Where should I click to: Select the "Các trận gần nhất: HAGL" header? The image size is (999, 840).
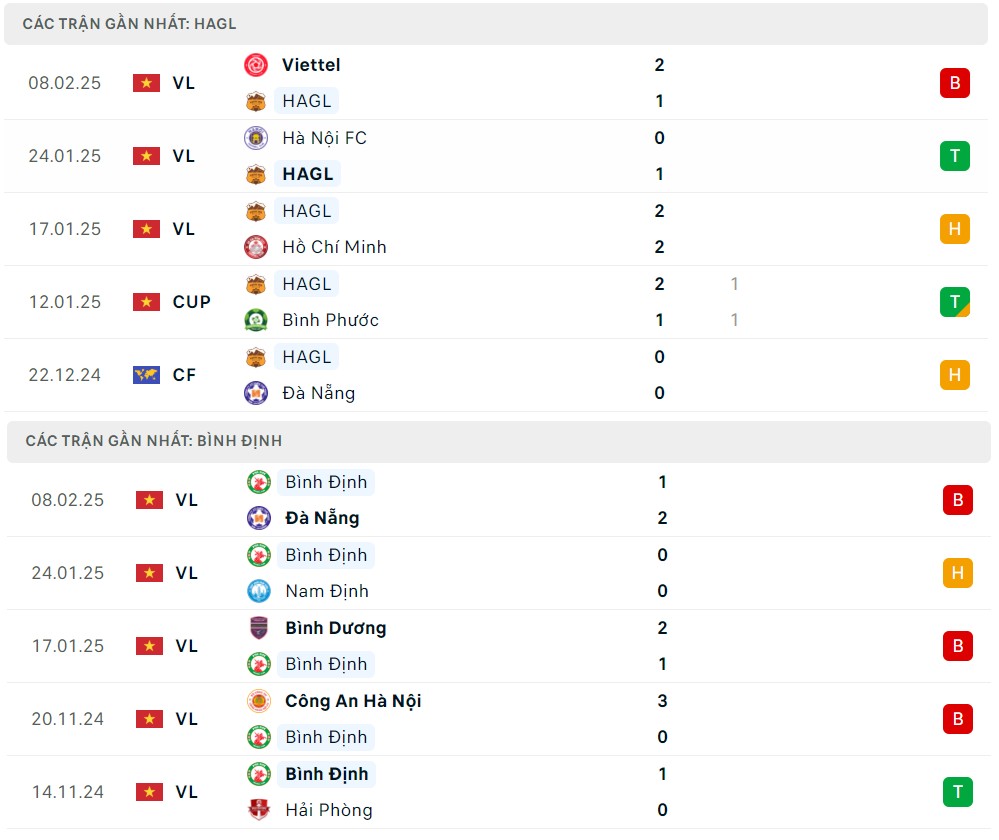click(x=130, y=24)
